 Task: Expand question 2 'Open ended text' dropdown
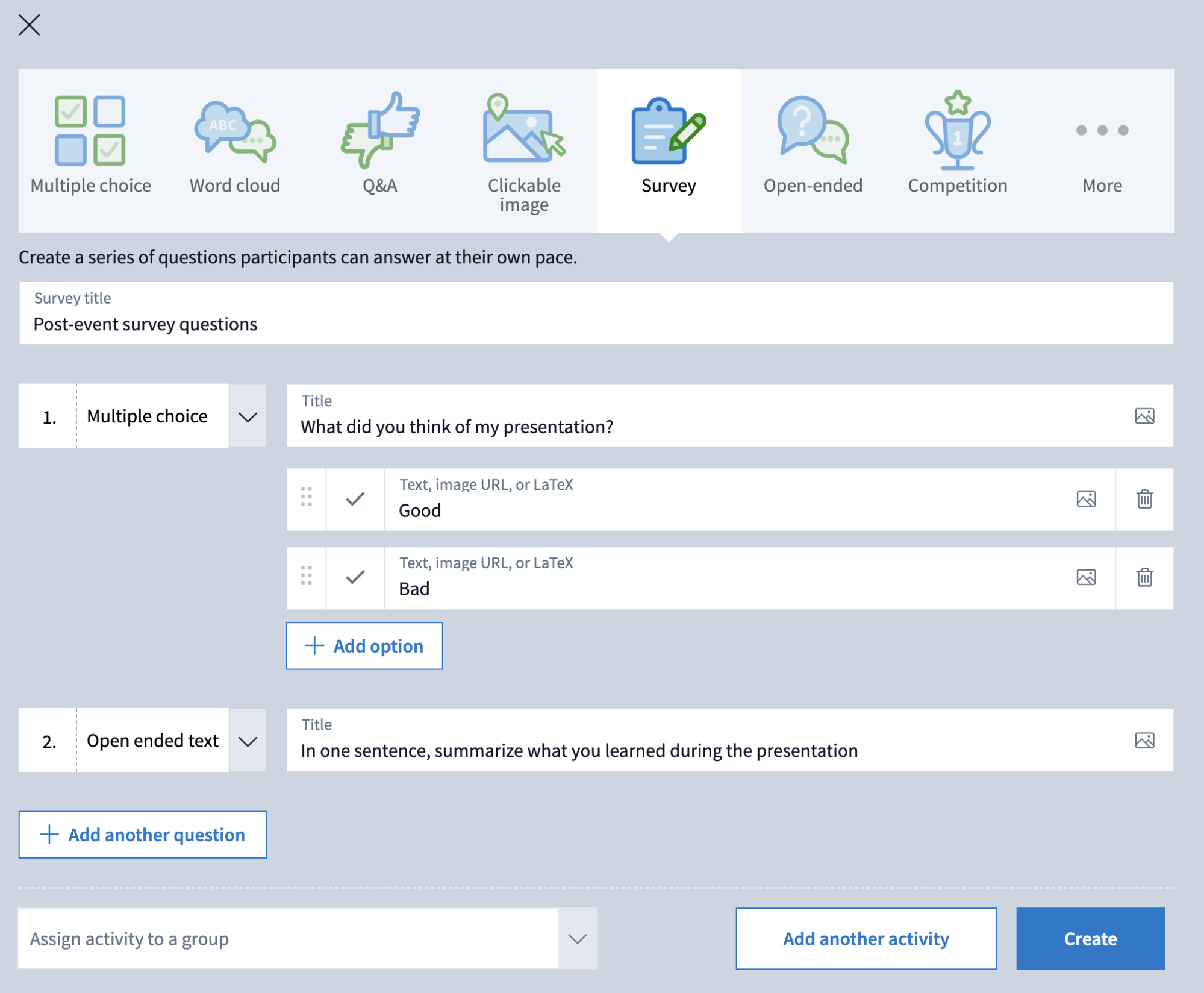[248, 741]
